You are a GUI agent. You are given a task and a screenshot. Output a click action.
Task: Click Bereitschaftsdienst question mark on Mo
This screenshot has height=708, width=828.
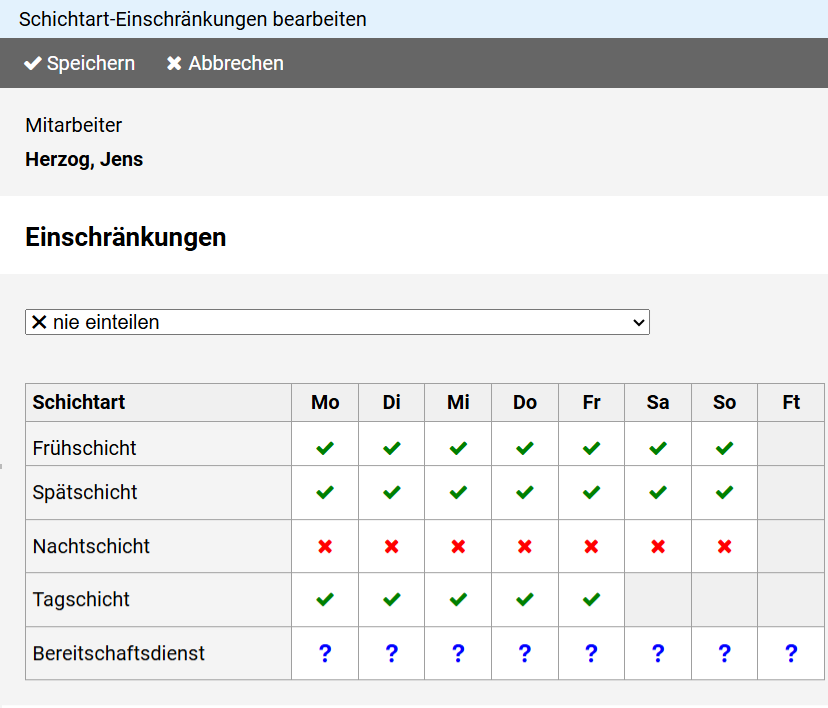coord(325,653)
